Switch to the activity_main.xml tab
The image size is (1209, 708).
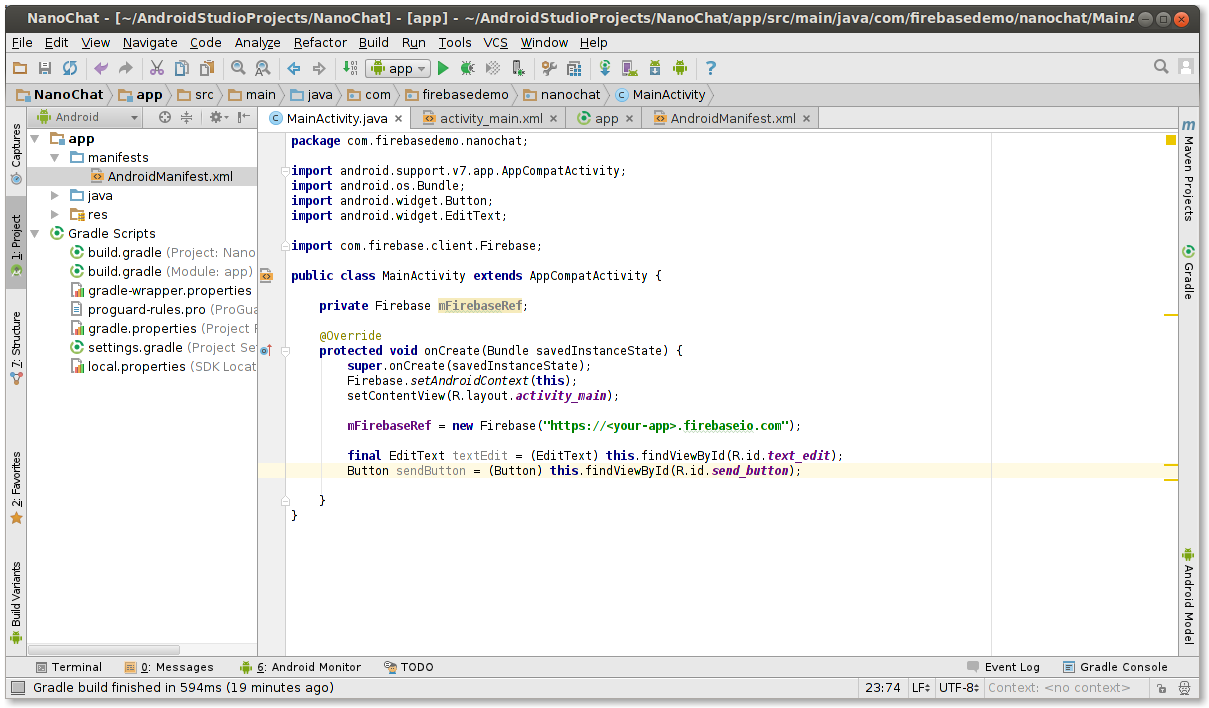coord(491,118)
